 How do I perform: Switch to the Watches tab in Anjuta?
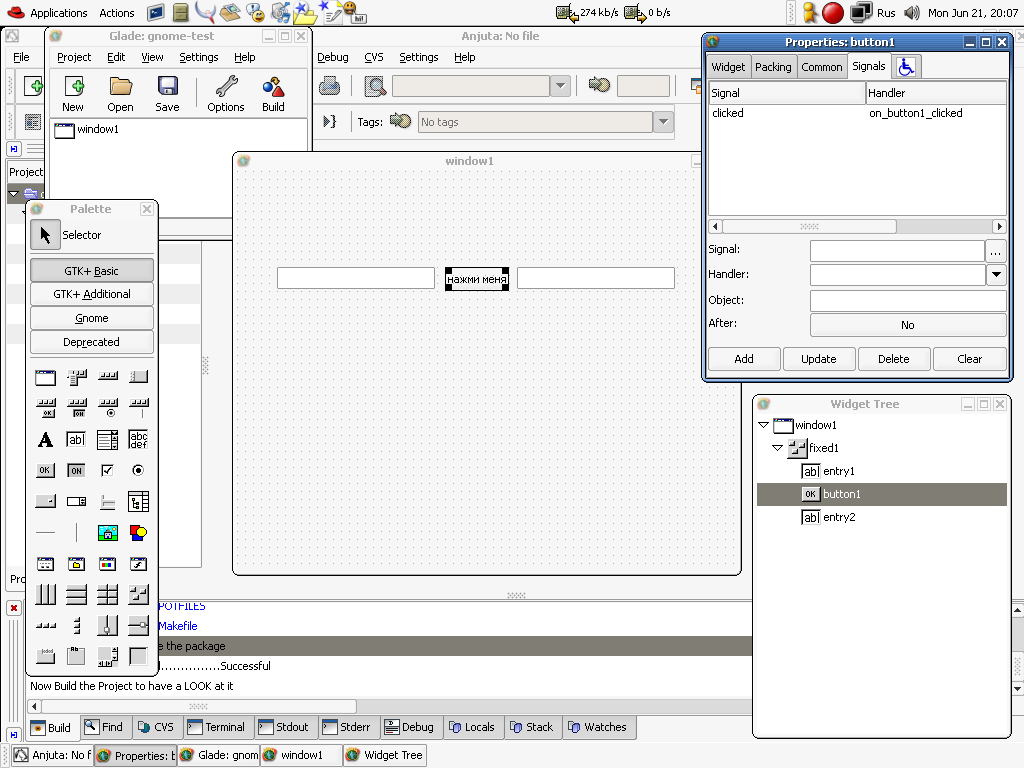click(x=598, y=727)
